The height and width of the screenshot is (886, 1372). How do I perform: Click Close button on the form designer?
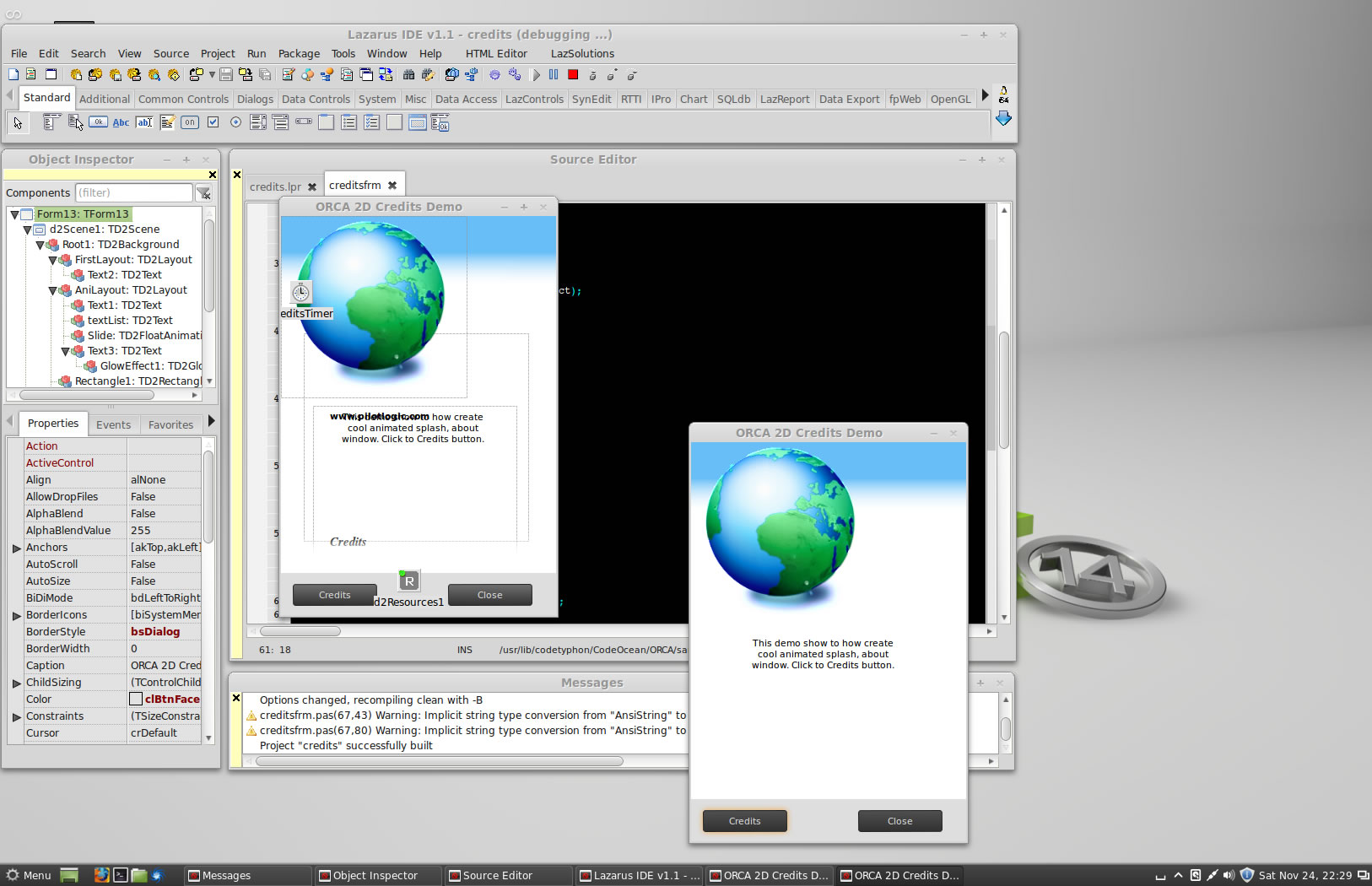pos(489,595)
